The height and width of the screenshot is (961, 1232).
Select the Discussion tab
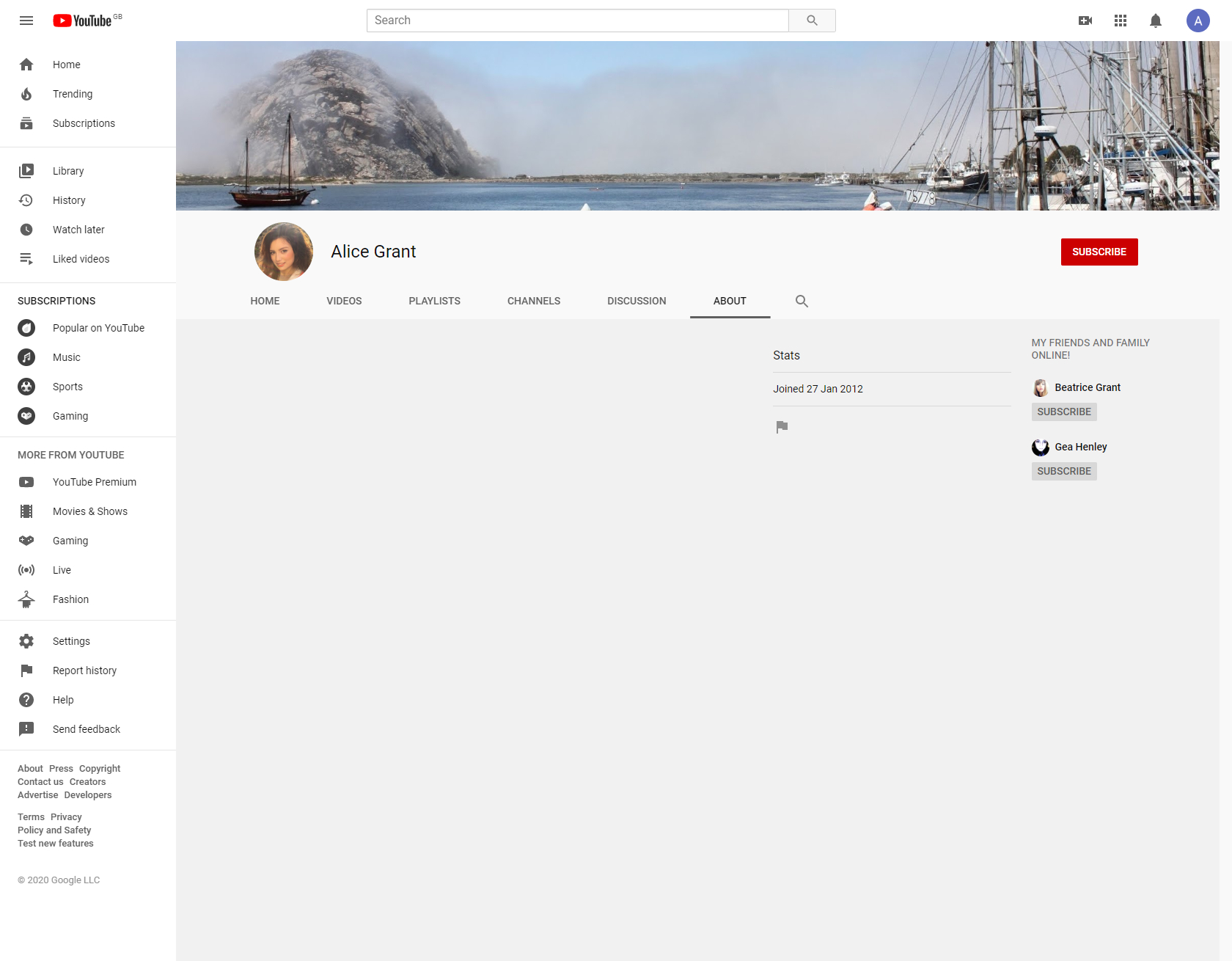point(637,301)
